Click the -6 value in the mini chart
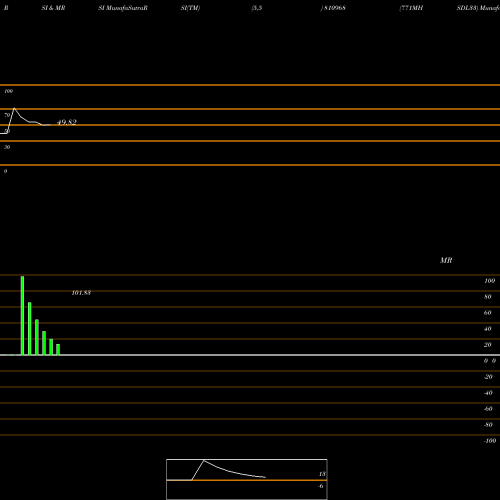Viewport: 500px width, 500px height. (321, 486)
